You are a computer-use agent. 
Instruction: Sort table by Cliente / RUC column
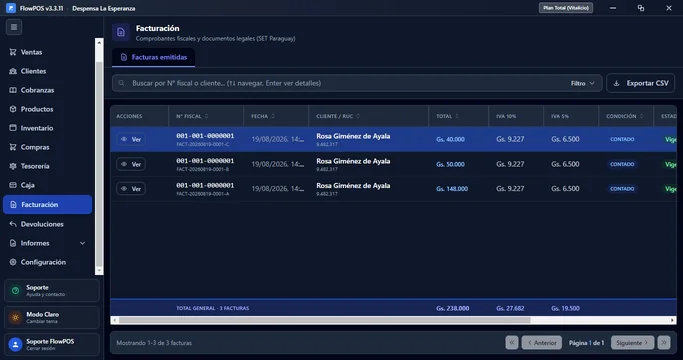pos(338,116)
